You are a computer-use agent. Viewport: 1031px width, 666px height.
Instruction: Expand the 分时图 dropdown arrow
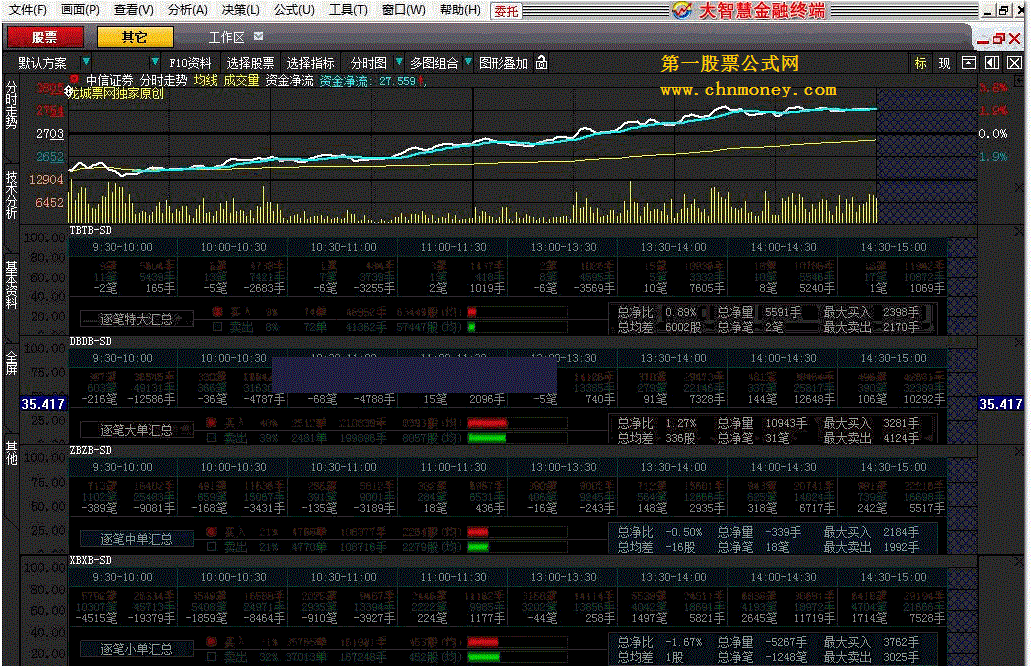pyautogui.click(x=399, y=62)
